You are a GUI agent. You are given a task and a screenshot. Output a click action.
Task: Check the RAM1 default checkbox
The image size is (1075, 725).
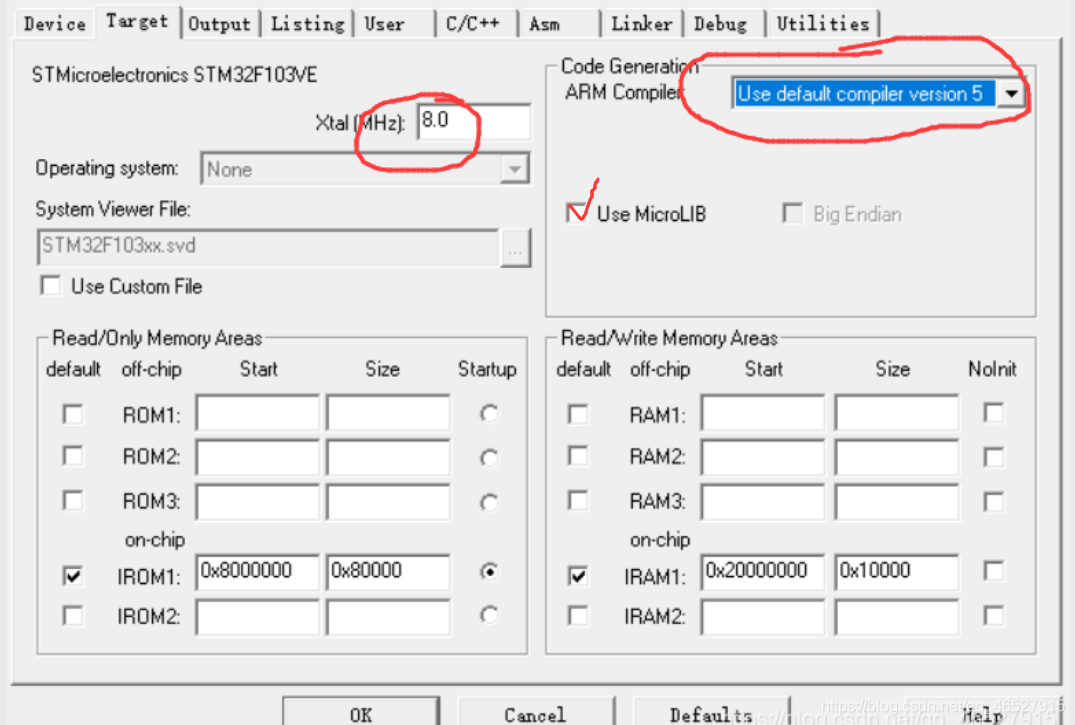[x=578, y=414]
